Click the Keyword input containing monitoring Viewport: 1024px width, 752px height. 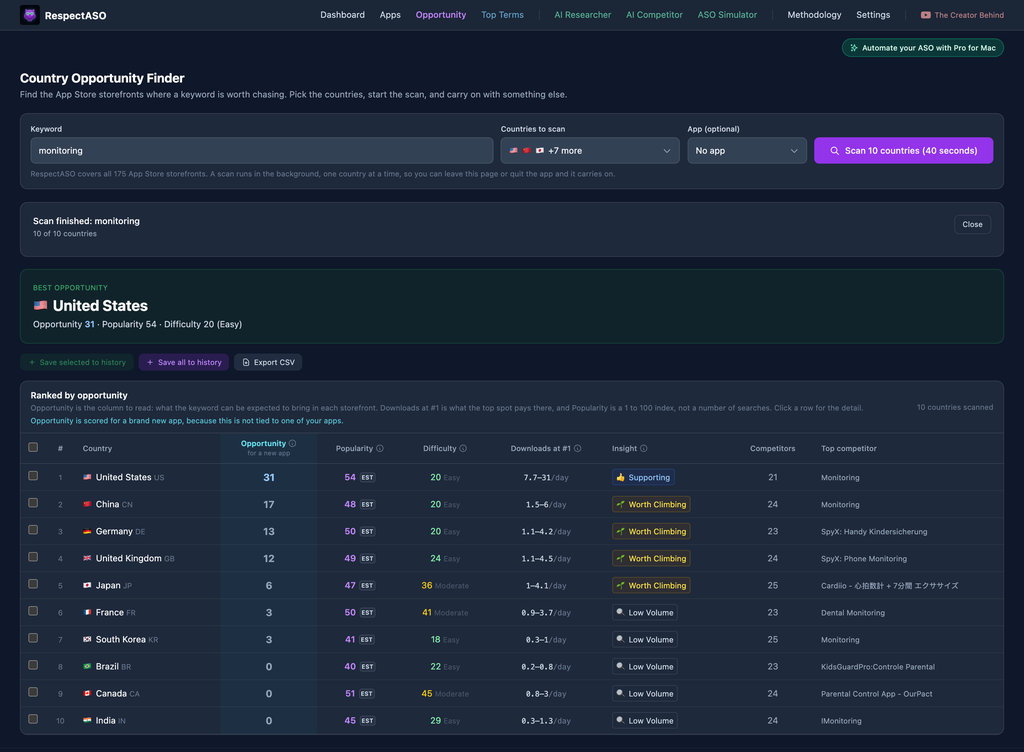coord(261,151)
